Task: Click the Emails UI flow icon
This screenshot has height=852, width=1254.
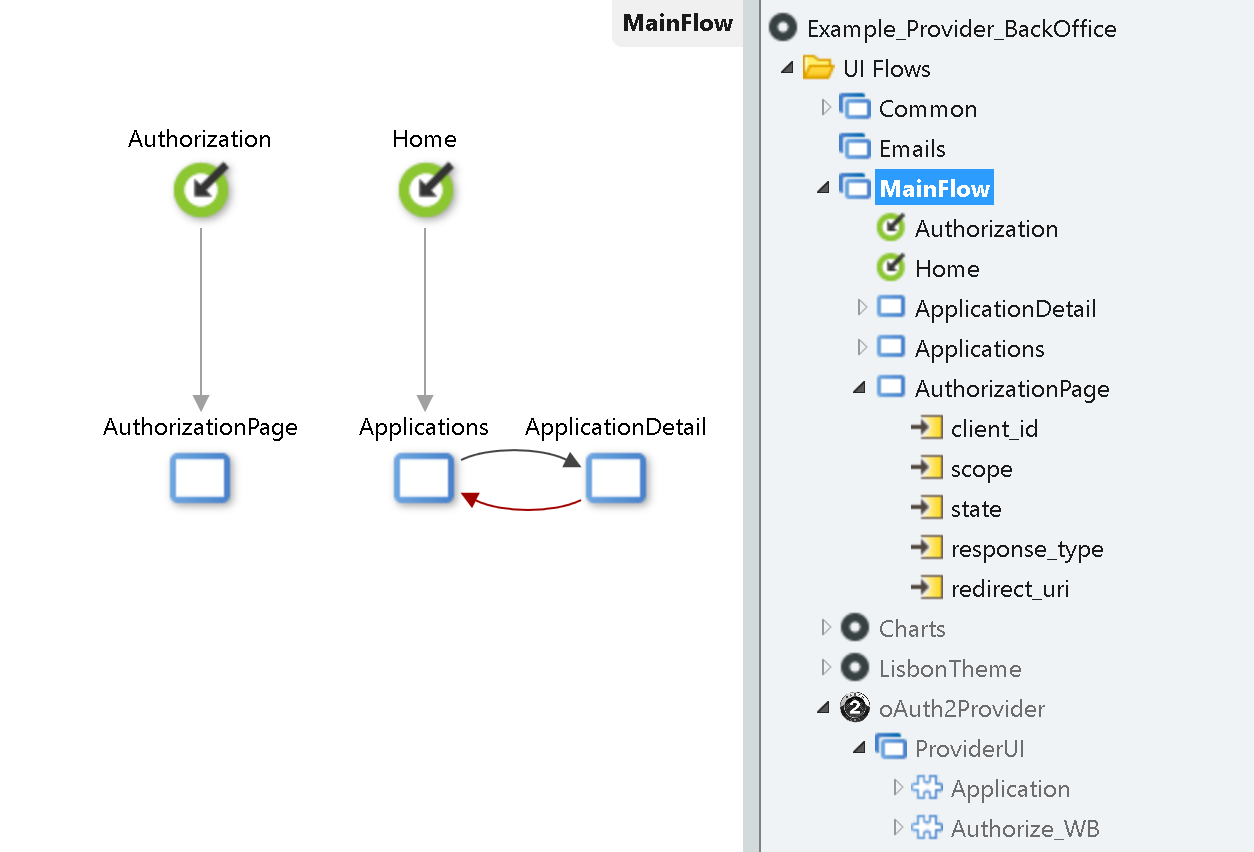Action: coord(856,146)
